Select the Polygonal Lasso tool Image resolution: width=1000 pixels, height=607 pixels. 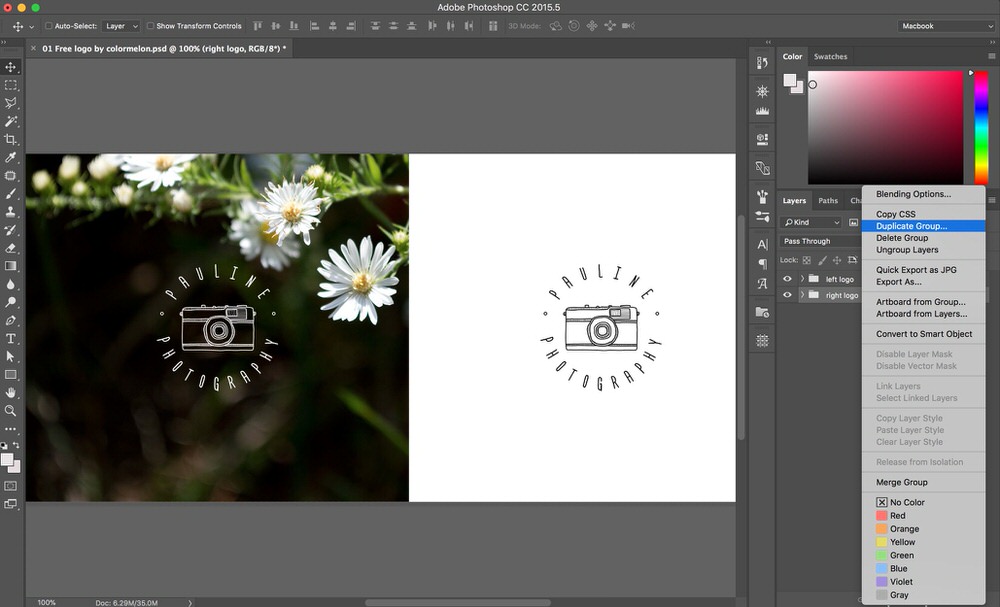pos(11,103)
